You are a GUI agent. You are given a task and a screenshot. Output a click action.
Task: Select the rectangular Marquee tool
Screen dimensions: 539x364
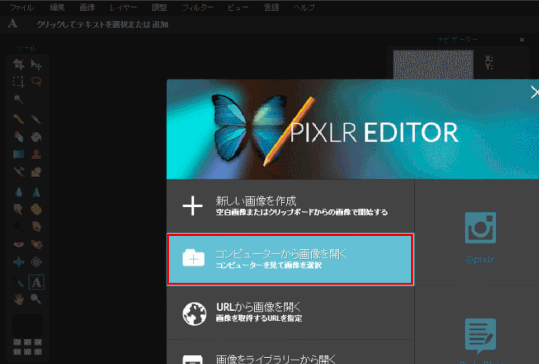click(19, 81)
